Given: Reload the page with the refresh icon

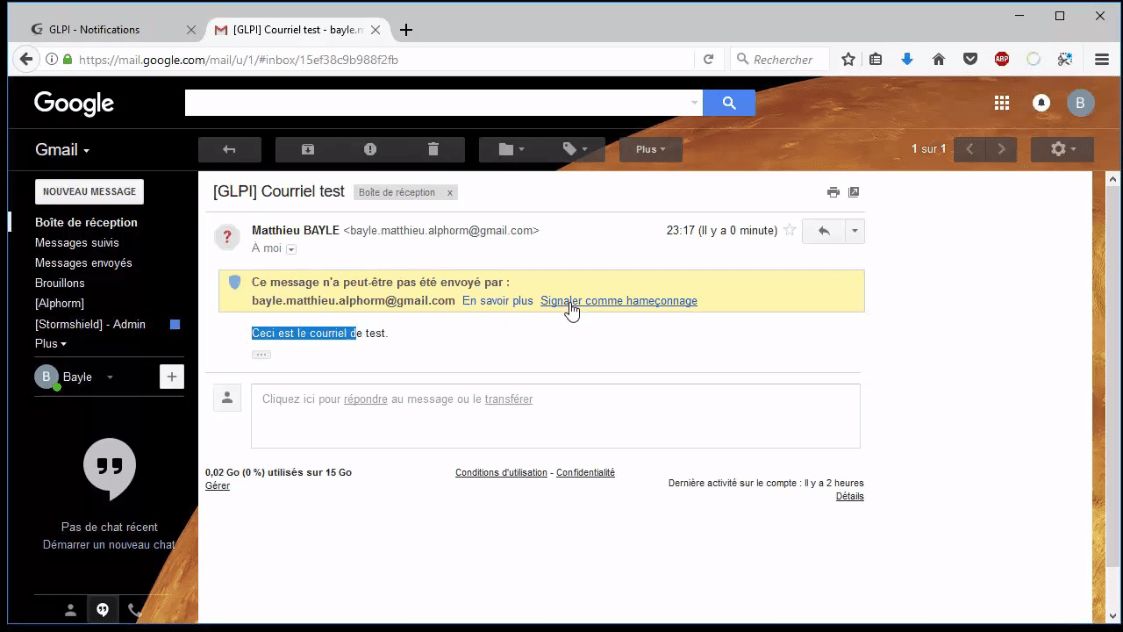Looking at the screenshot, I should pos(708,59).
